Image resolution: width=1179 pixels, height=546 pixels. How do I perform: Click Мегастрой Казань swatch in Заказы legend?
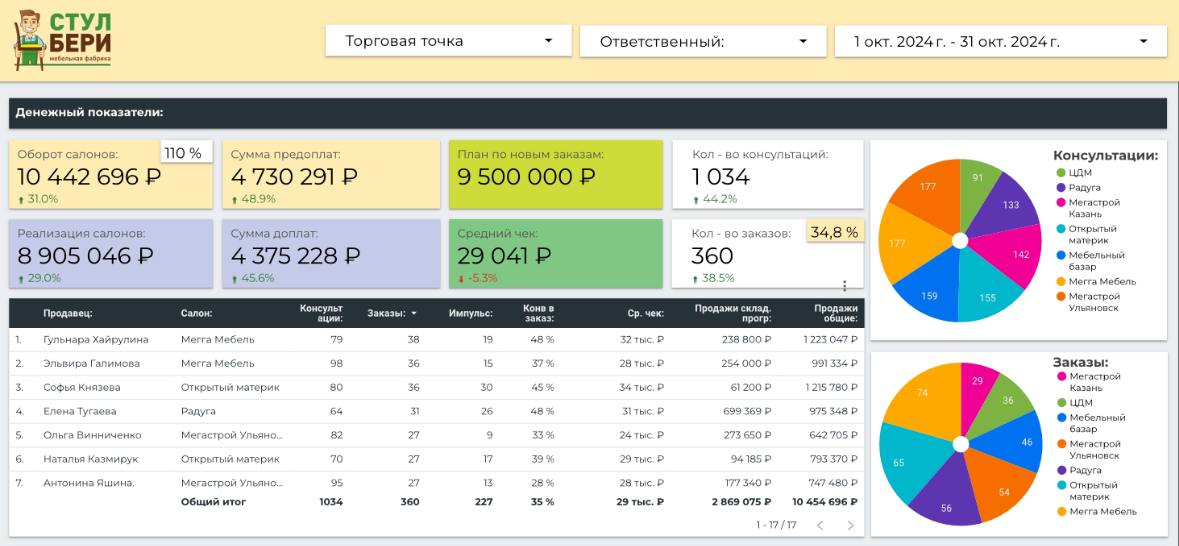(1062, 376)
